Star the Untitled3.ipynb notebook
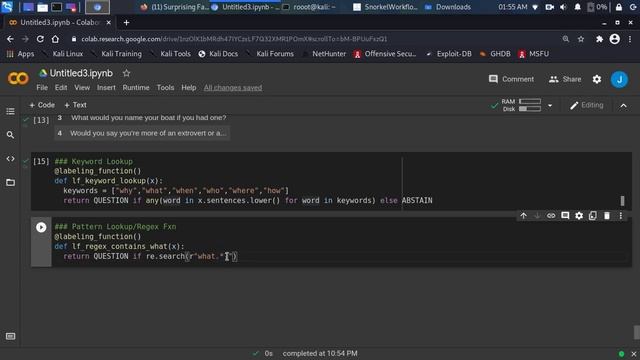Image resolution: width=640 pixels, height=360 pixels. click(127, 73)
